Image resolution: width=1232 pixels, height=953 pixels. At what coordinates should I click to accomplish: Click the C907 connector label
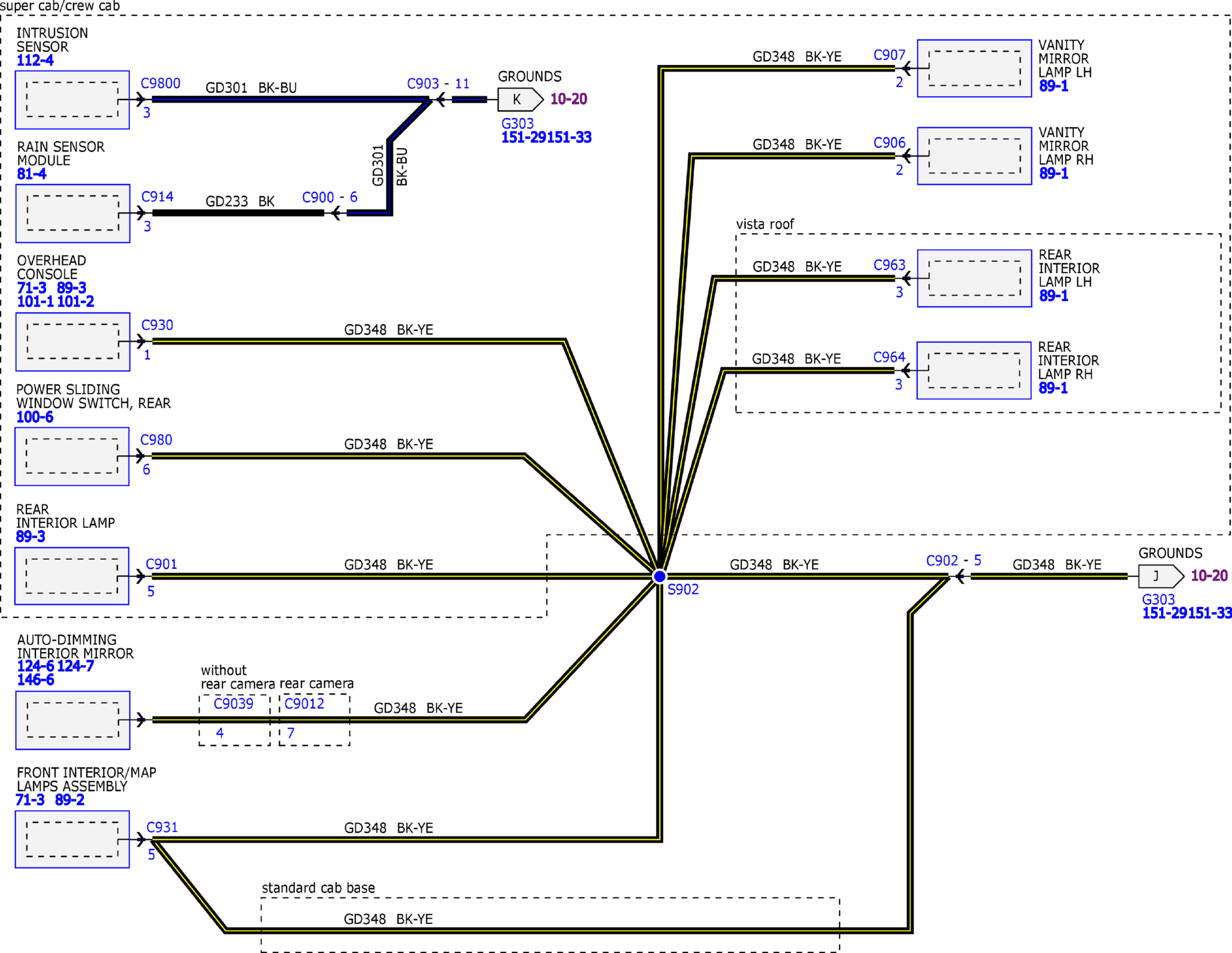pos(889,55)
